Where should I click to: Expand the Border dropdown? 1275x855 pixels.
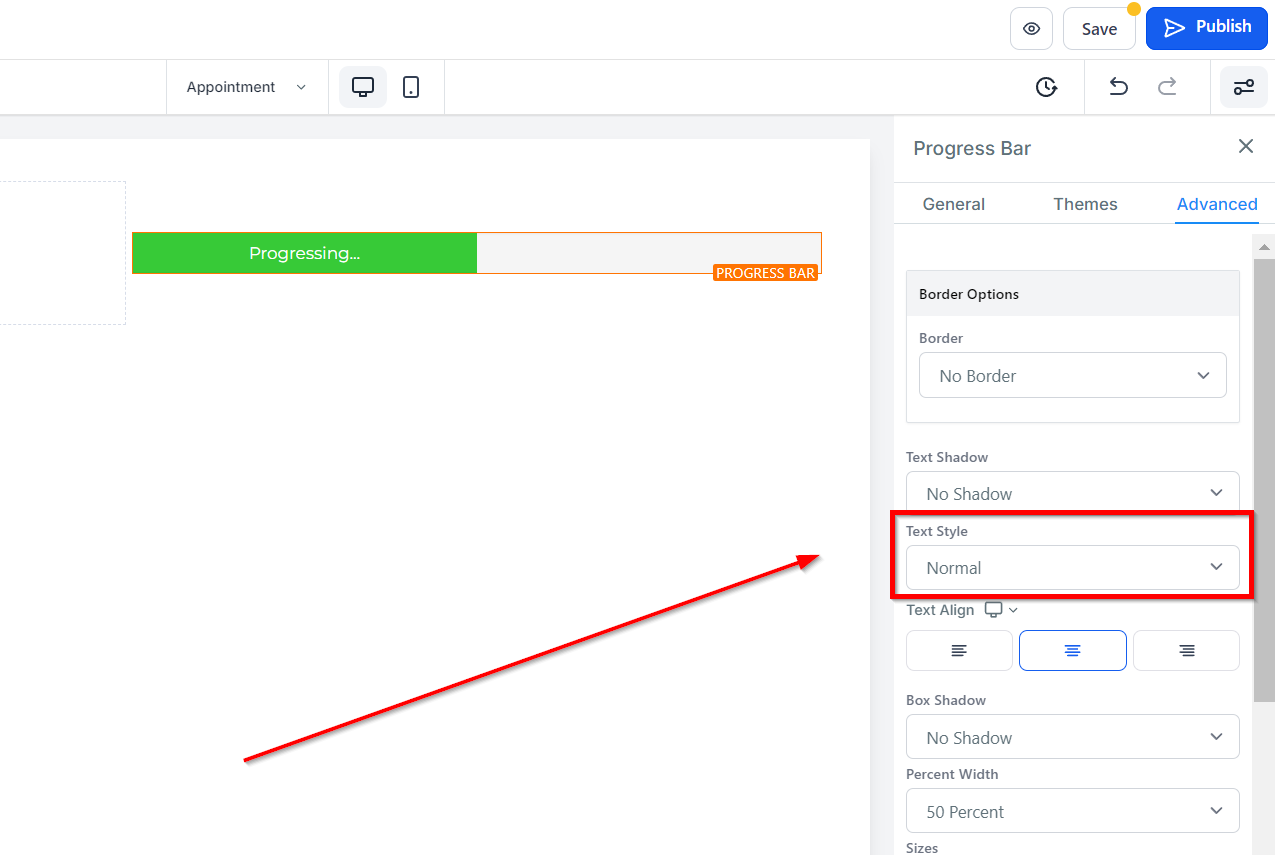click(1072, 376)
